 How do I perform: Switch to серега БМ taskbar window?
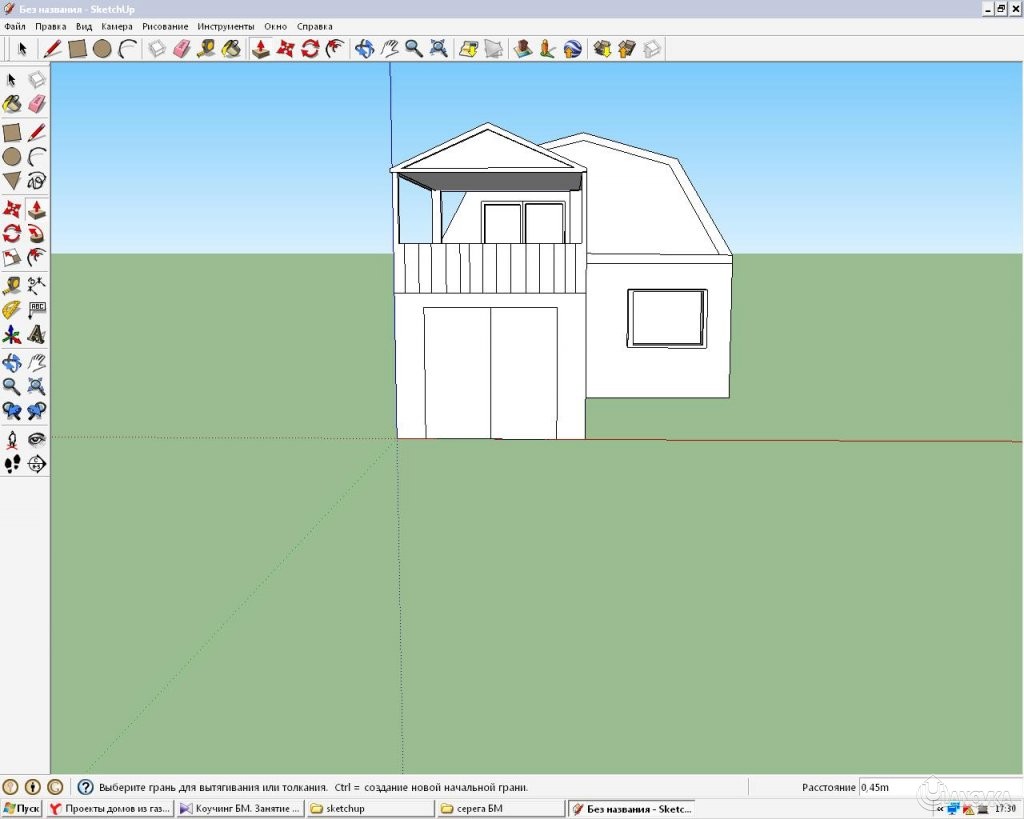[499, 808]
